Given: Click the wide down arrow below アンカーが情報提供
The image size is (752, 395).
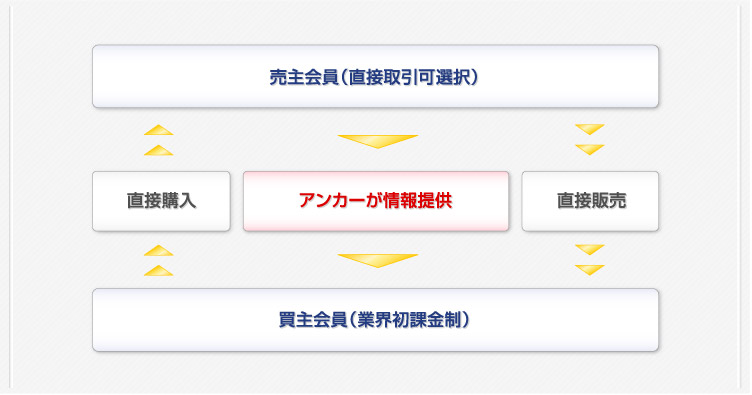Looking at the screenshot, I should coord(378,261).
